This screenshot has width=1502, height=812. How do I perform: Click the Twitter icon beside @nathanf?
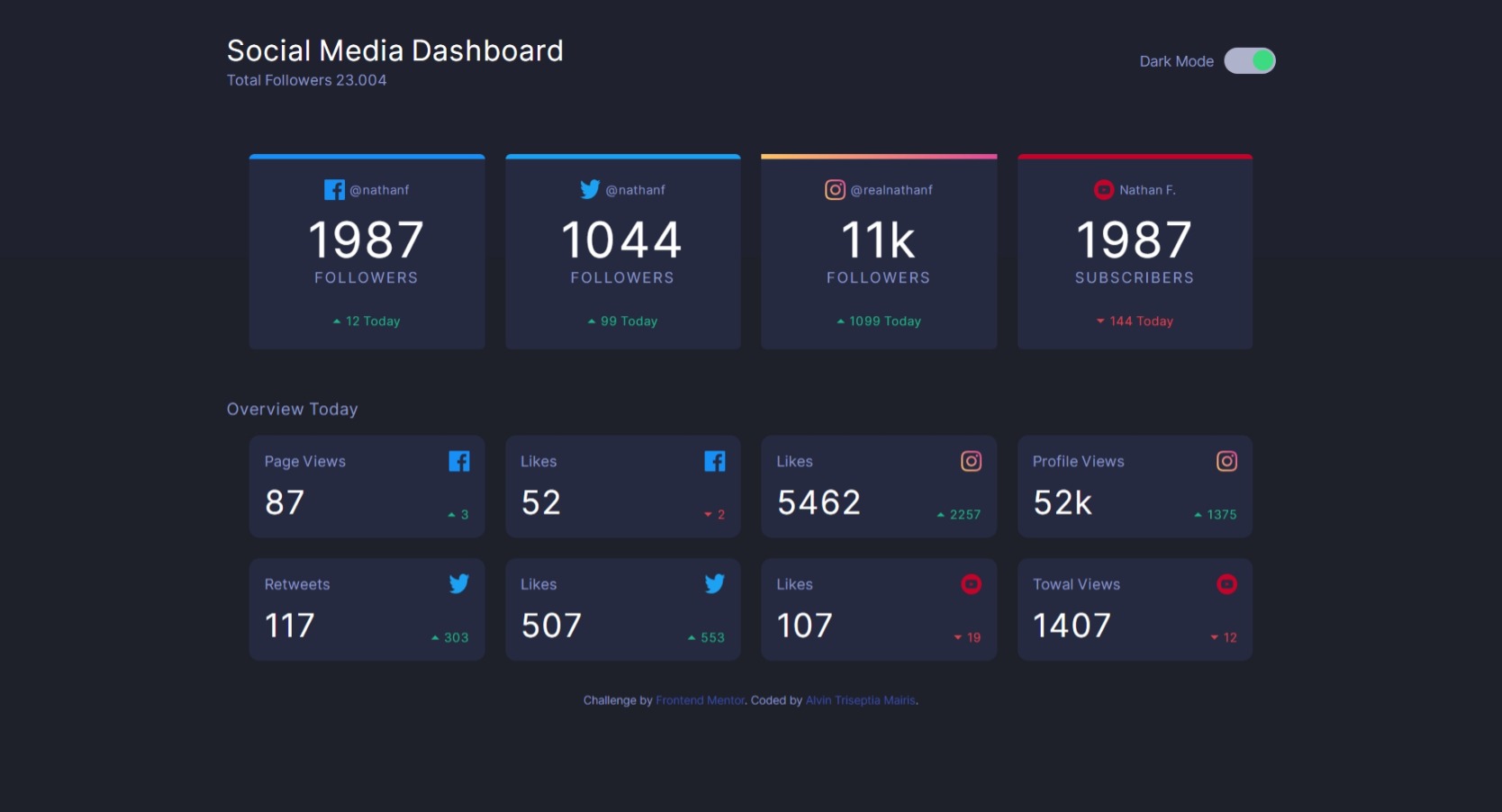(590, 190)
